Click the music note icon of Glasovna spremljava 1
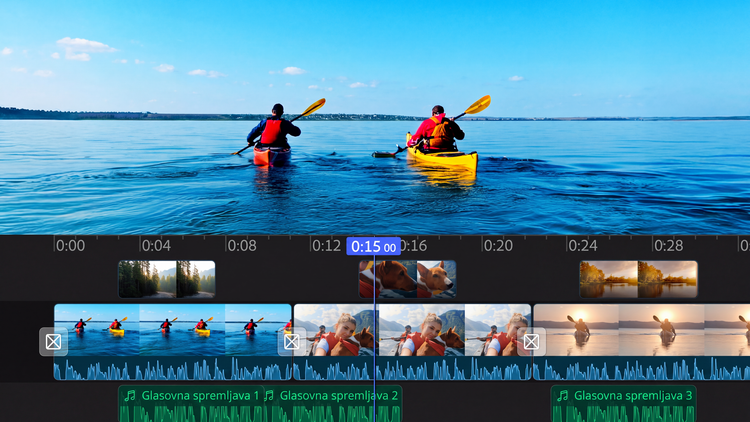750x422 pixels. pyautogui.click(x=130, y=396)
